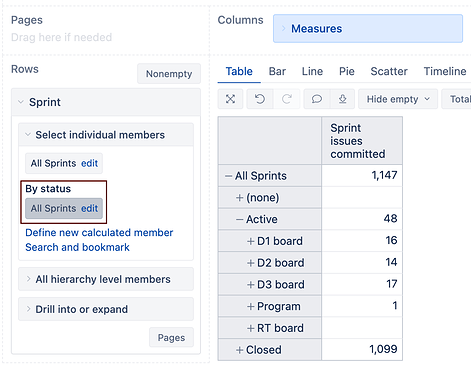Click Sprint issues committed column header
The width and height of the screenshot is (471, 375).
pos(362,141)
